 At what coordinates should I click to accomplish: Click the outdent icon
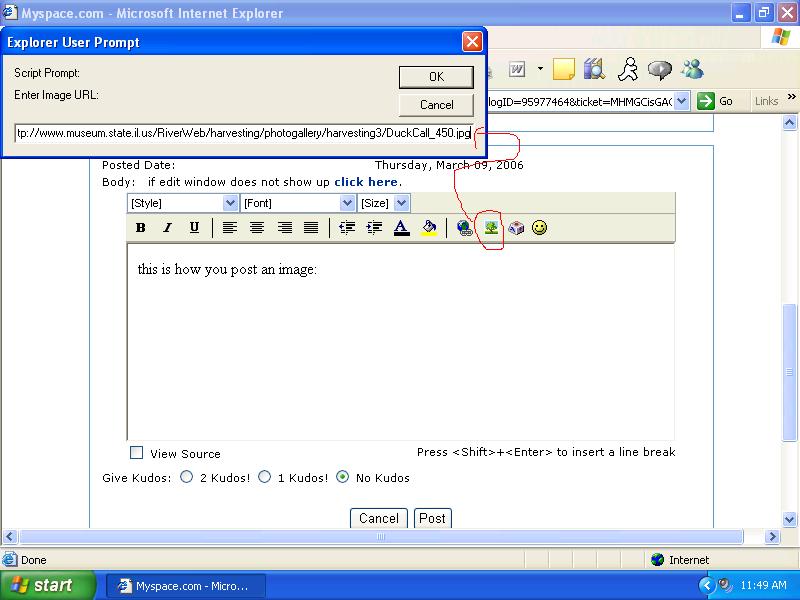pyautogui.click(x=347, y=228)
